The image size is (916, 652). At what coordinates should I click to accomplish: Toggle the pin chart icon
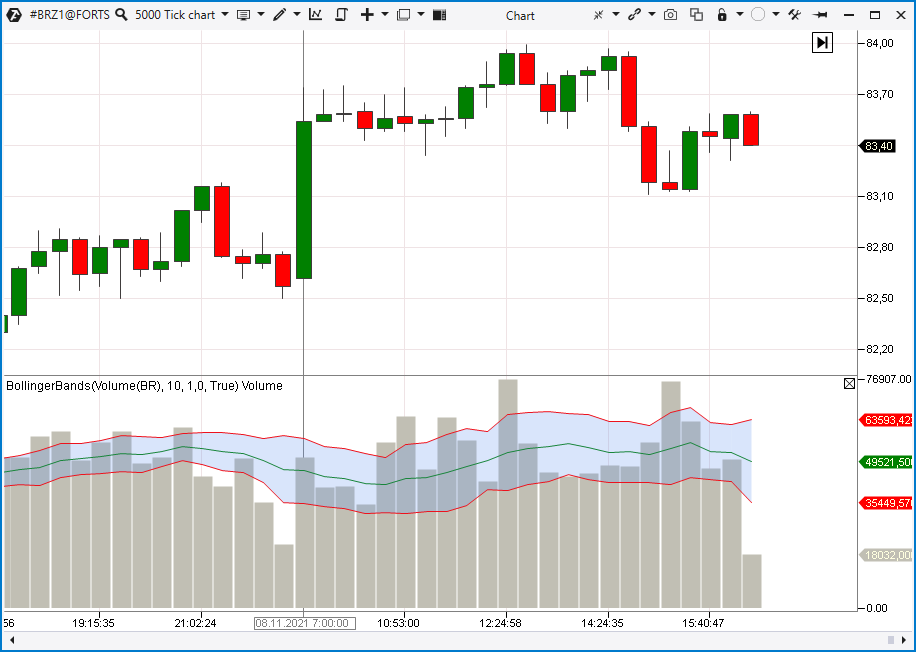point(820,15)
